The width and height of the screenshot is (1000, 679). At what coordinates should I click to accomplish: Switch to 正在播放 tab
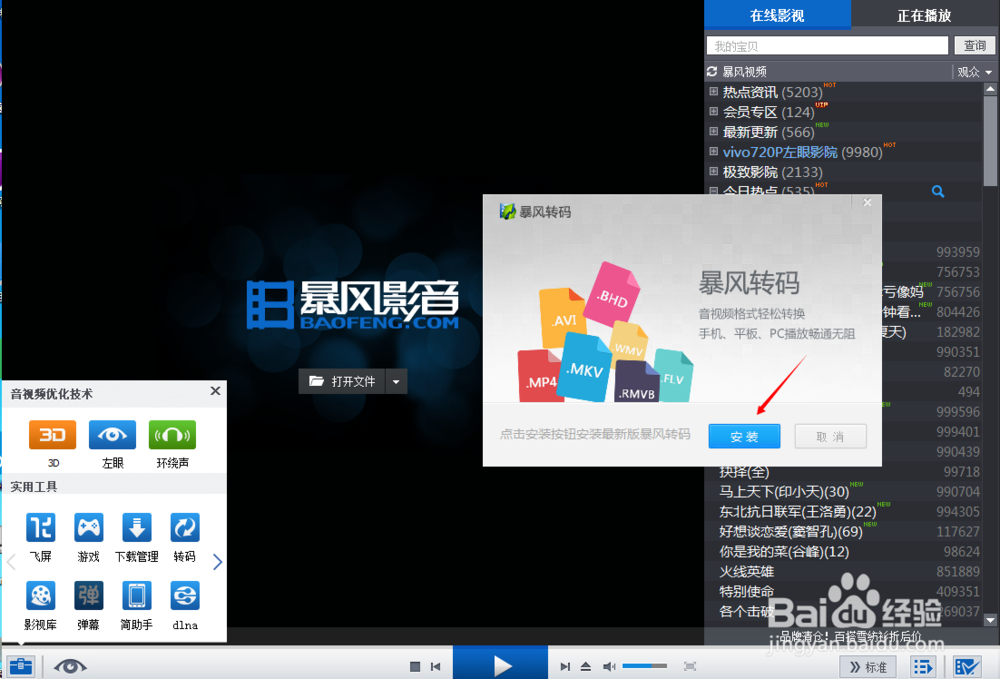point(924,15)
